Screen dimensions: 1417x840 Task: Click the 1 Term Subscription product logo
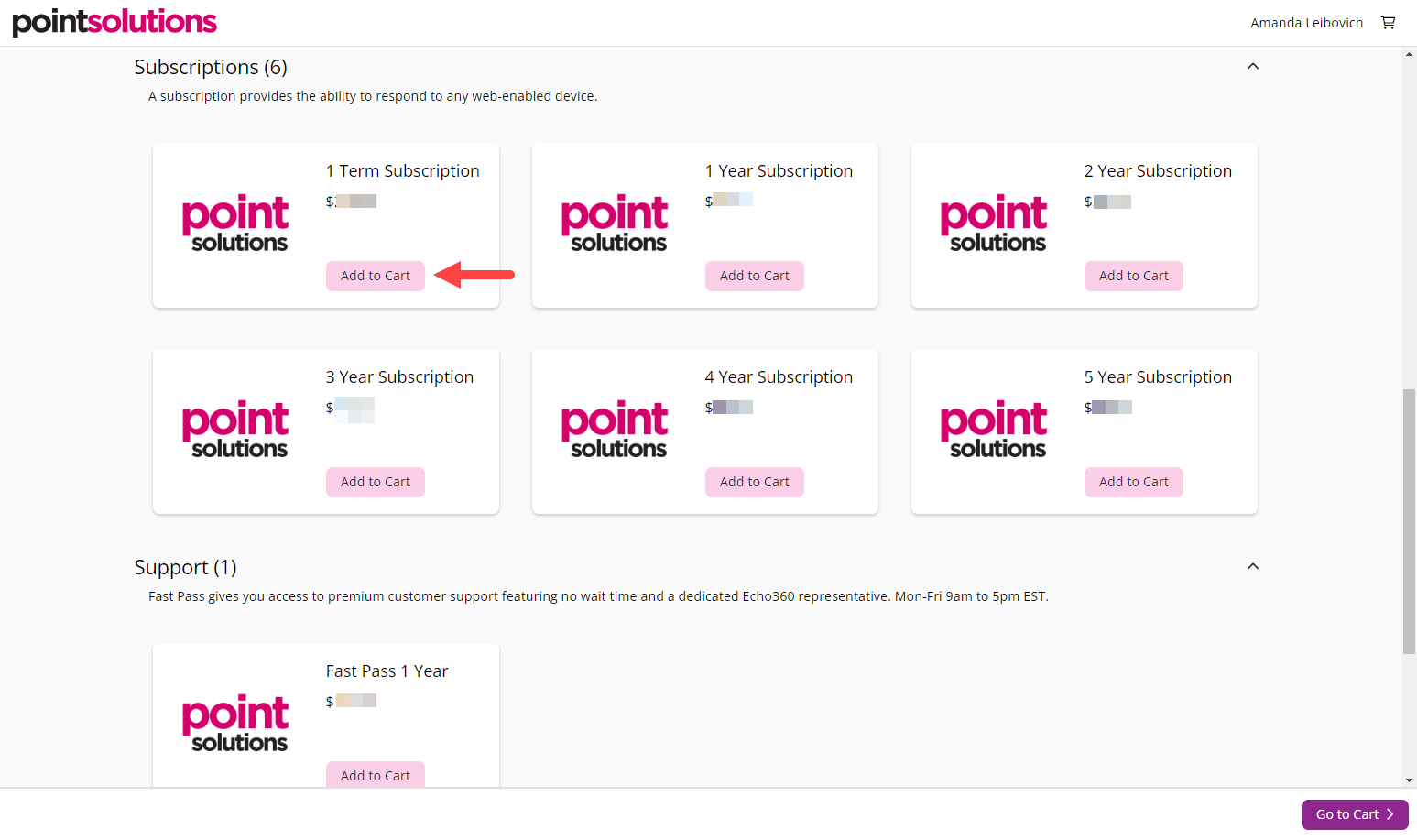235,224
